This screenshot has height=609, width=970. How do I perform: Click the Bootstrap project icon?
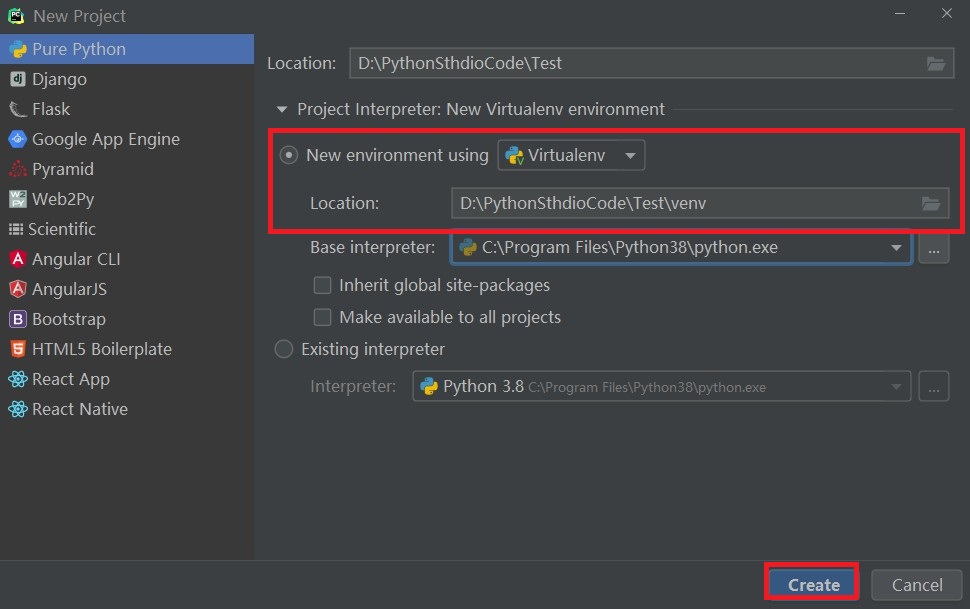point(17,319)
